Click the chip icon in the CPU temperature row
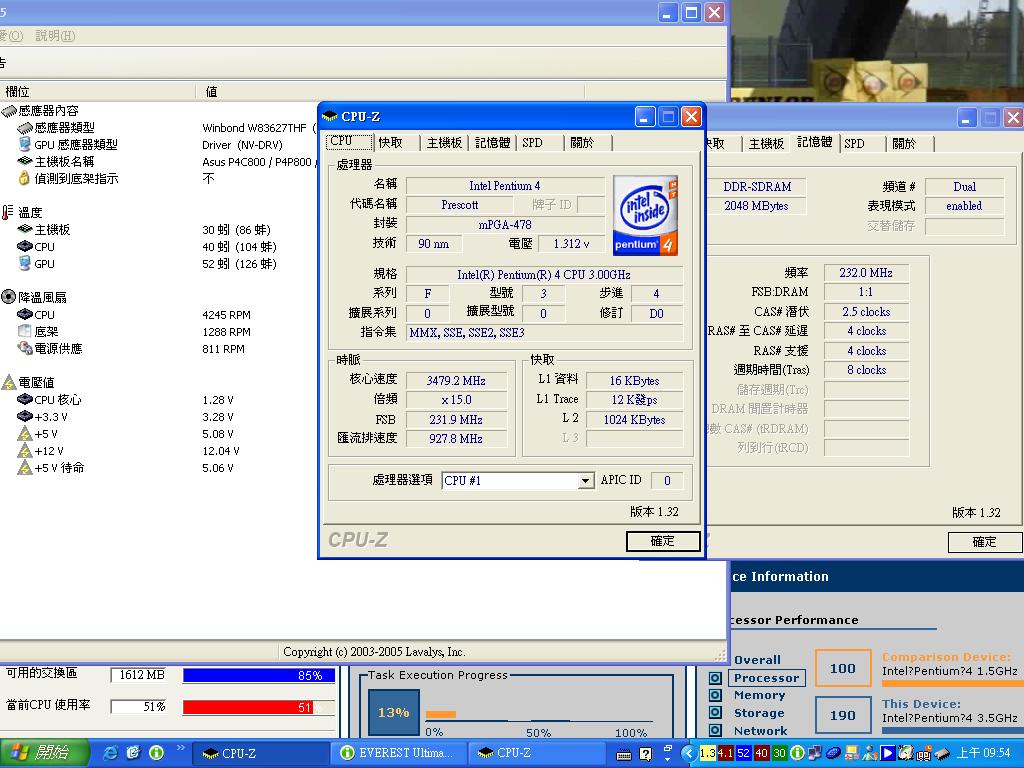Viewport: 1024px width, 768px height. point(25,246)
